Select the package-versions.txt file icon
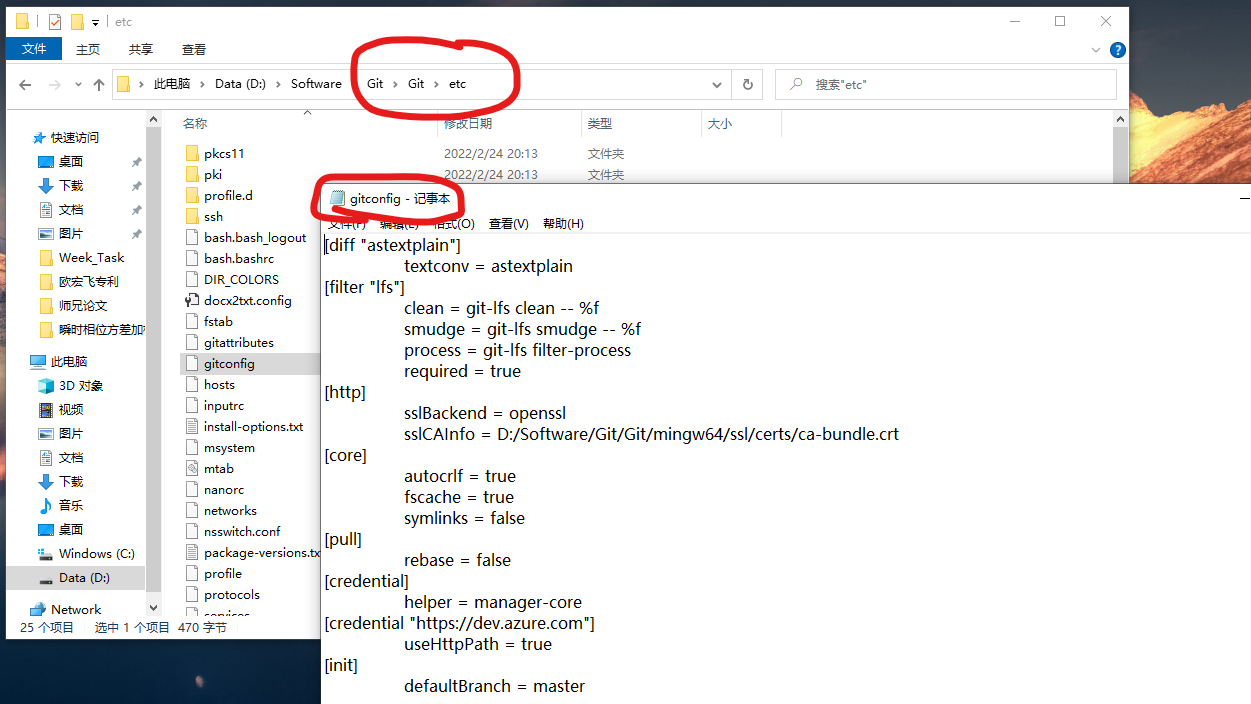This screenshot has width=1251, height=704. pos(193,553)
